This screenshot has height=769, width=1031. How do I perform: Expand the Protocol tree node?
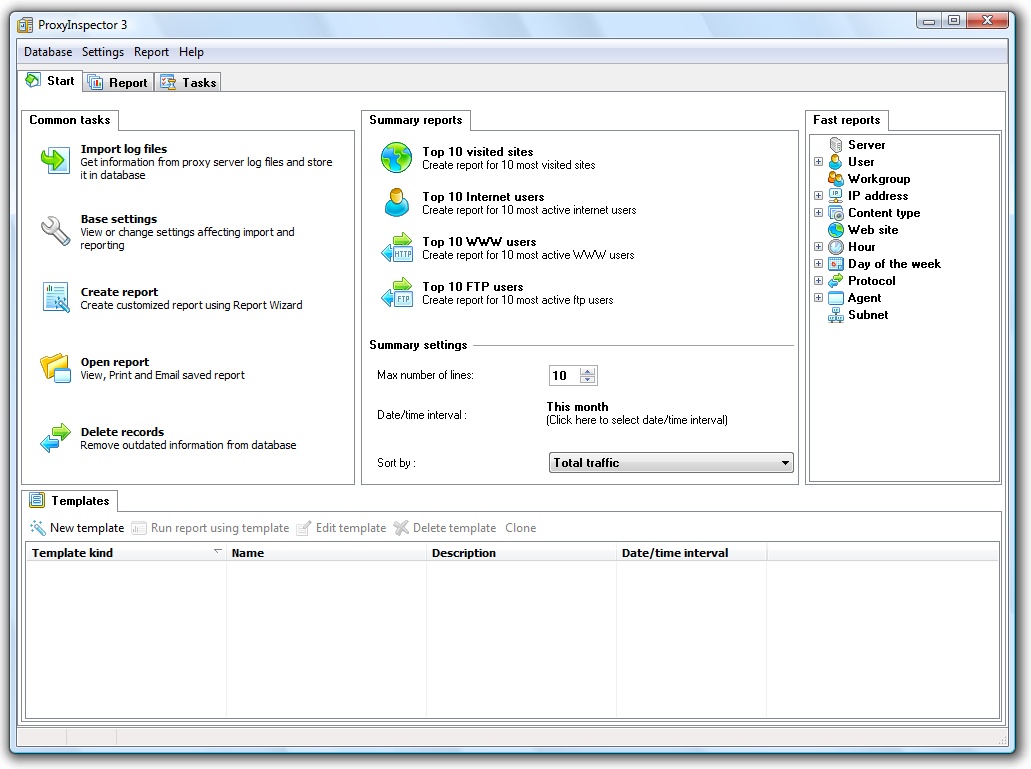pyautogui.click(x=819, y=281)
